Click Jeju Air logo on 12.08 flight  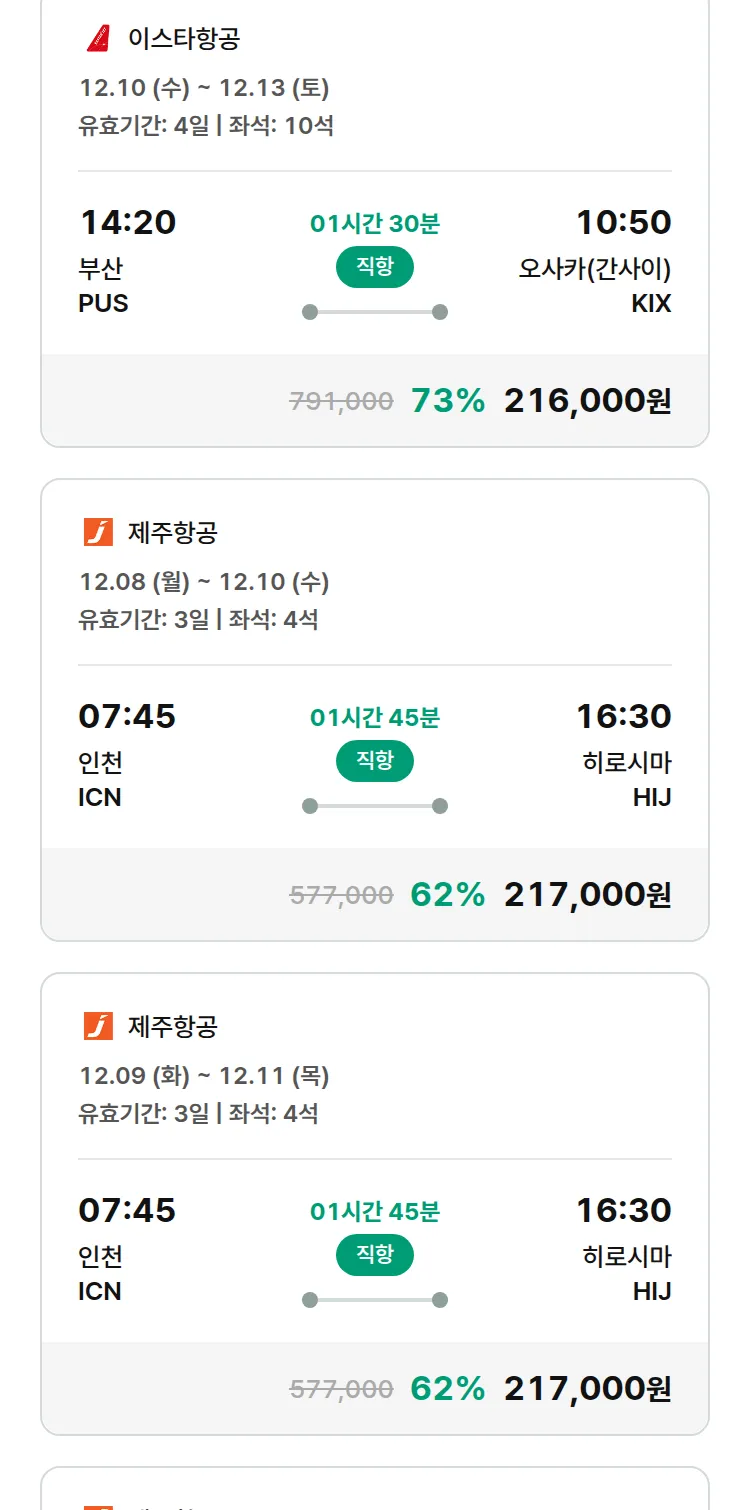pos(98,532)
